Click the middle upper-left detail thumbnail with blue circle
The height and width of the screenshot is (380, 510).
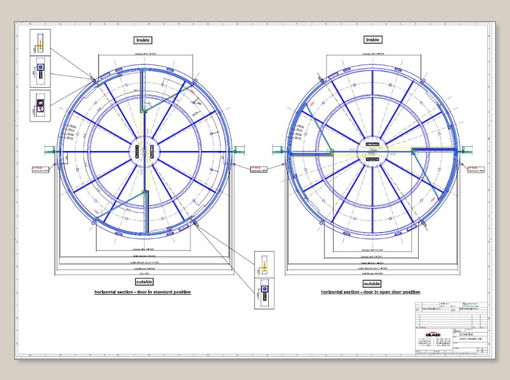[40, 72]
